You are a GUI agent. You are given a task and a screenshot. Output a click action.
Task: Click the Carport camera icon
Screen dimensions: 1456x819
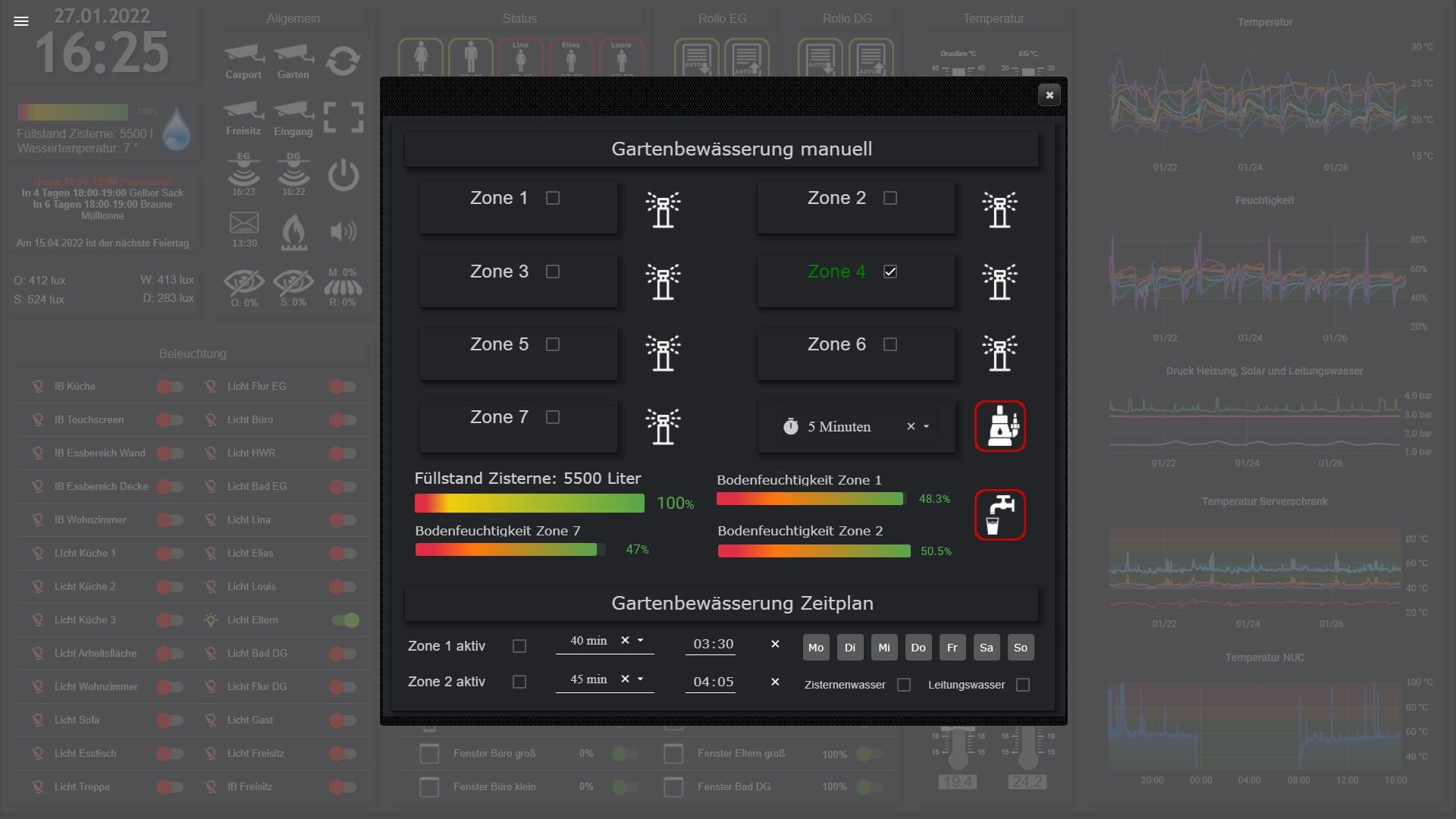(x=243, y=55)
